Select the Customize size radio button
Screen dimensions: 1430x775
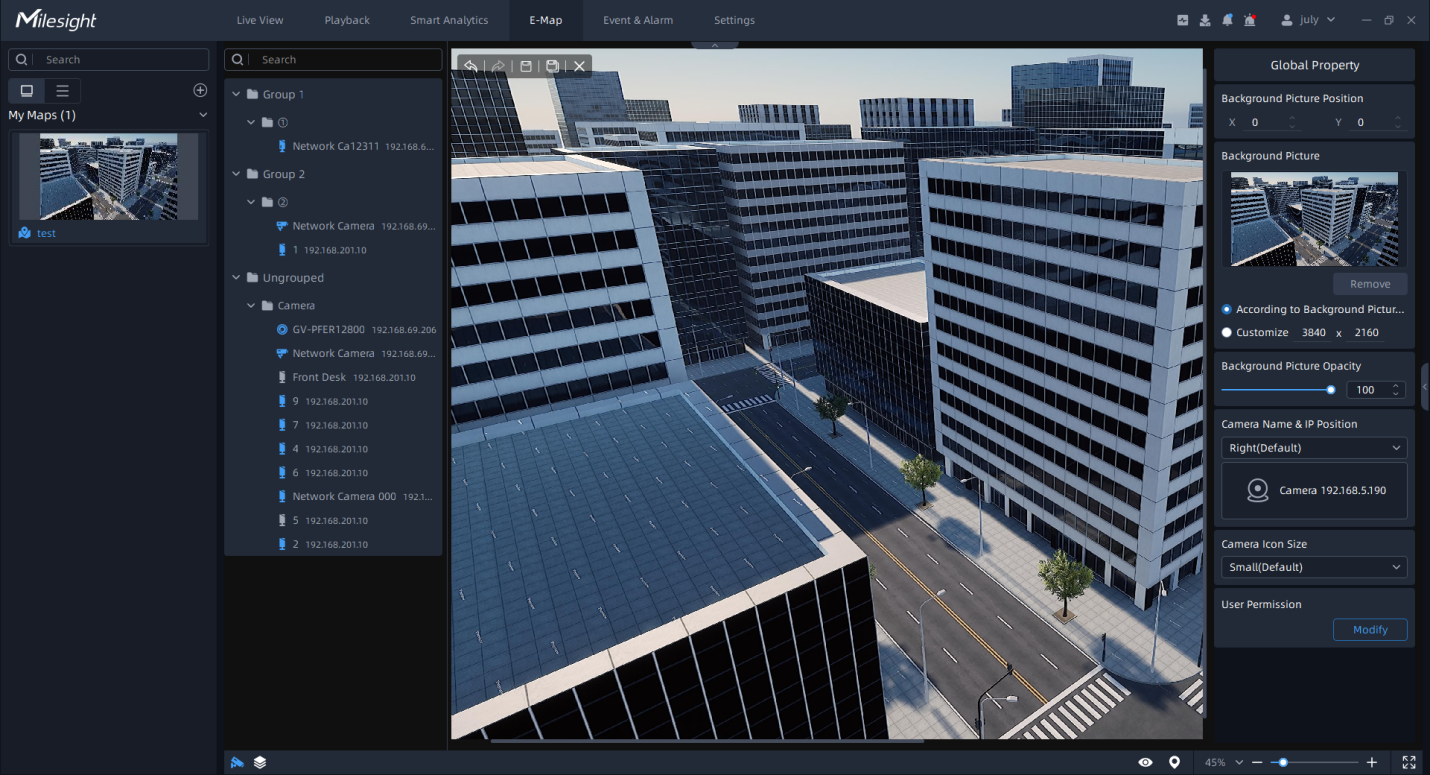pos(1227,333)
